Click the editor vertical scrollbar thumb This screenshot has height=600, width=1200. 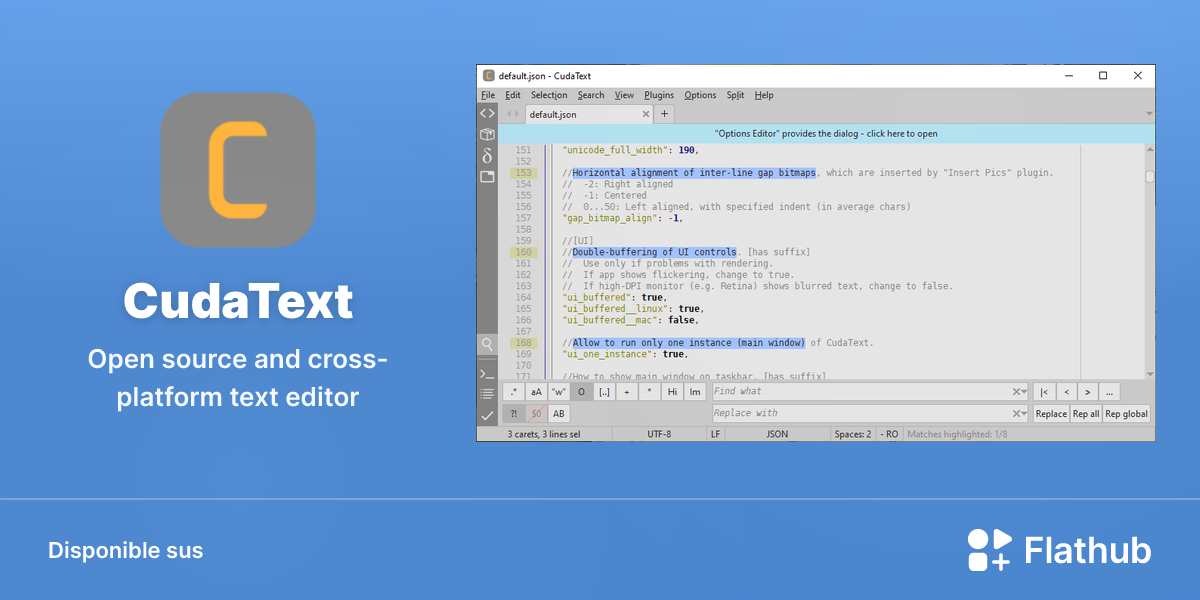[x=1150, y=176]
